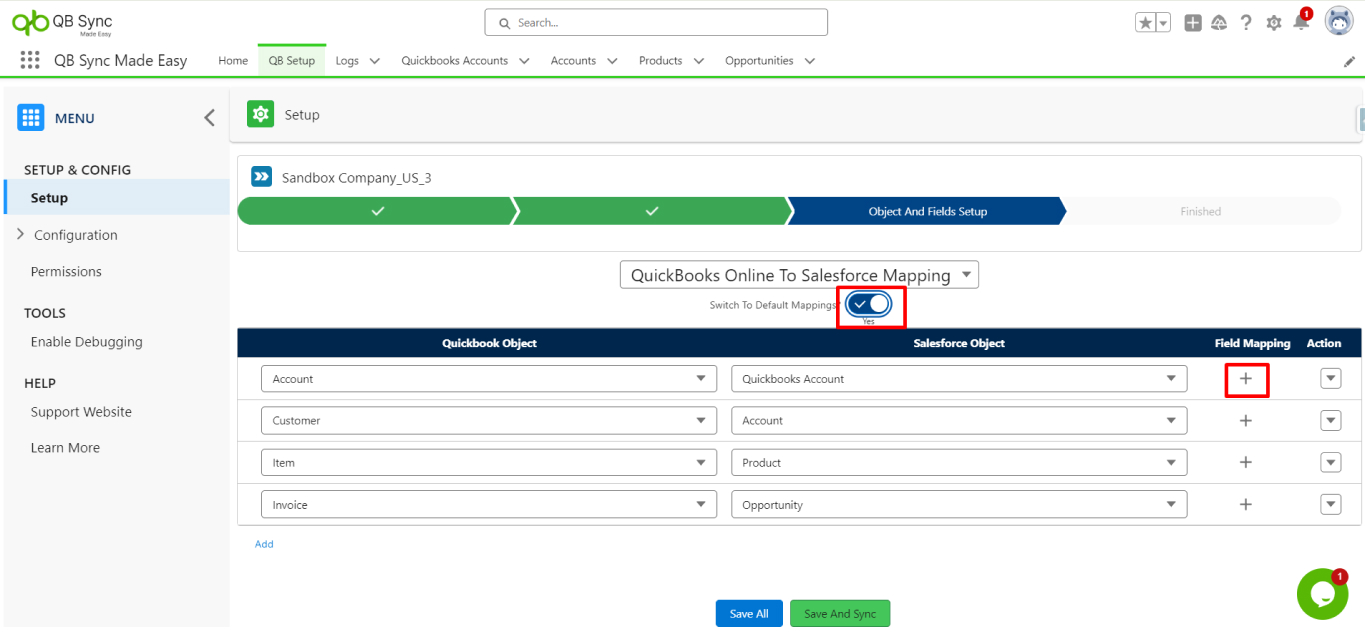Click the first completed green step checkmark

click(376, 211)
